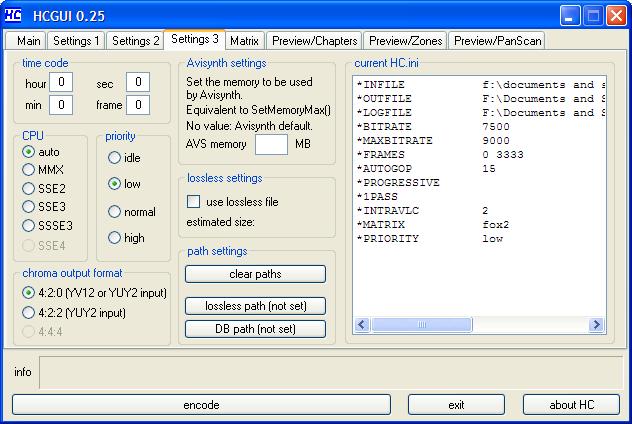Click the *FRAMES 0 3333 line
This screenshot has height=424, width=632.
point(440,155)
